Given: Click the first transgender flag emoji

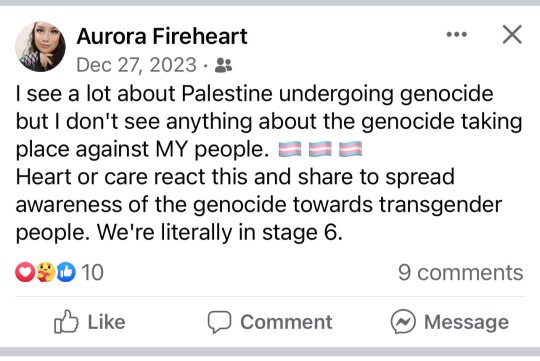Looking at the screenshot, I should pos(290,149).
